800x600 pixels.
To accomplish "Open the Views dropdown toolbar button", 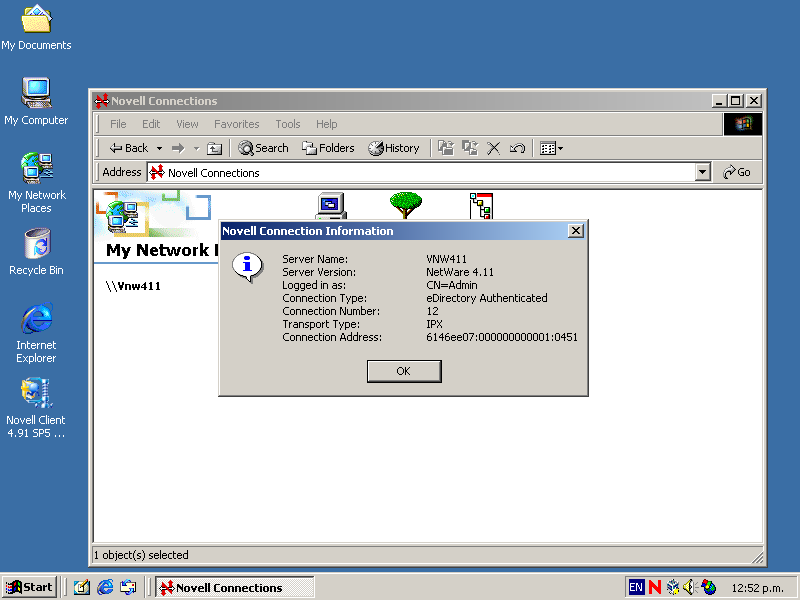I will [x=551, y=148].
